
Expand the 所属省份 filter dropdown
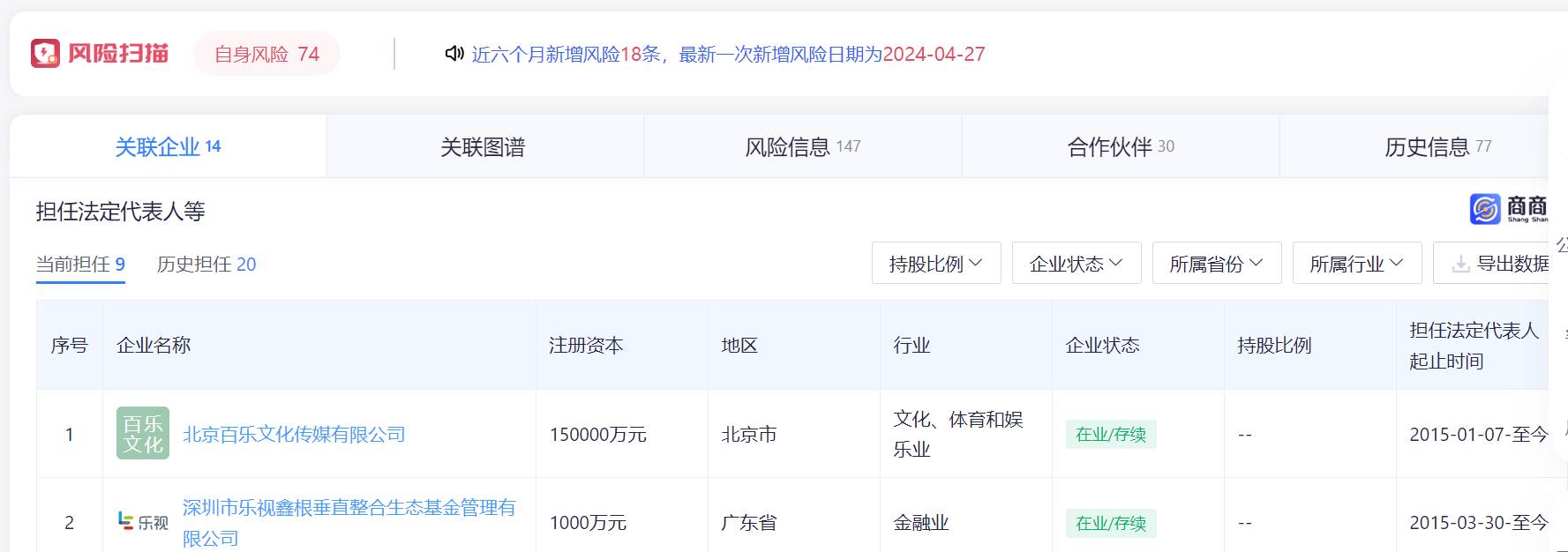pyautogui.click(x=1217, y=263)
